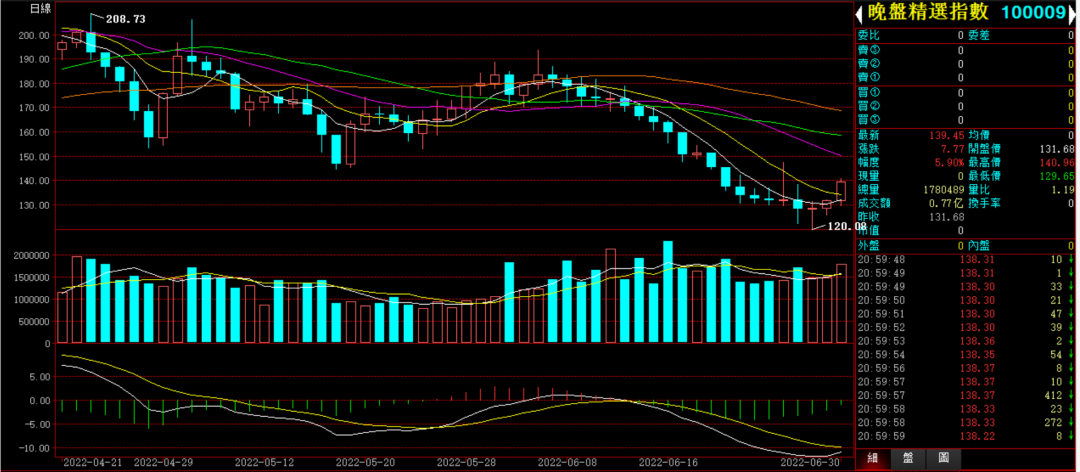The width and height of the screenshot is (1080, 472).
Task: Click the 委差 label
Action: pyautogui.click(x=978, y=34)
